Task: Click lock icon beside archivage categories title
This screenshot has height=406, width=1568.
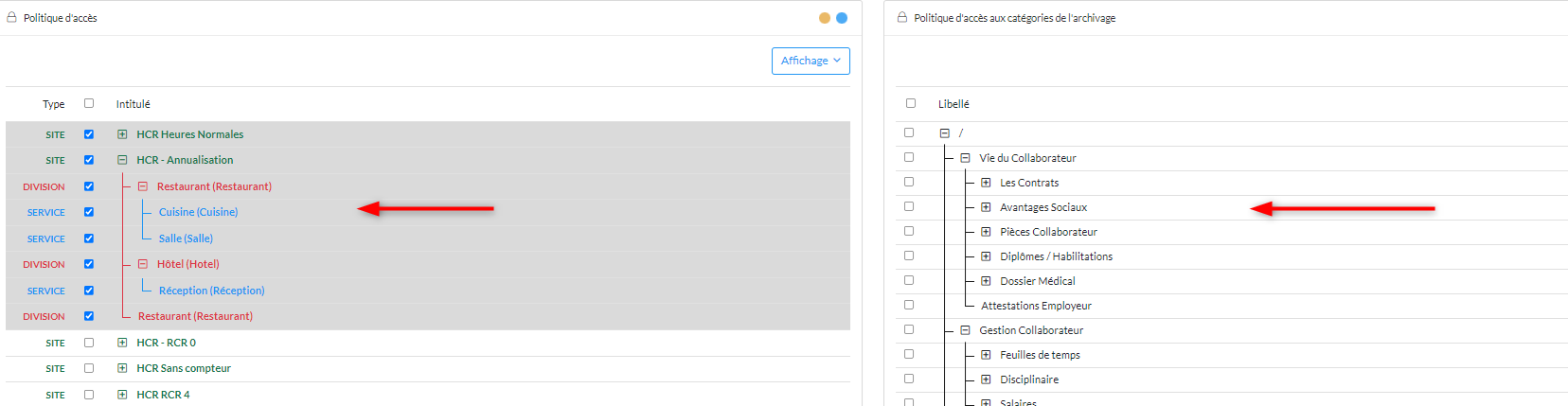Action: pyautogui.click(x=902, y=17)
